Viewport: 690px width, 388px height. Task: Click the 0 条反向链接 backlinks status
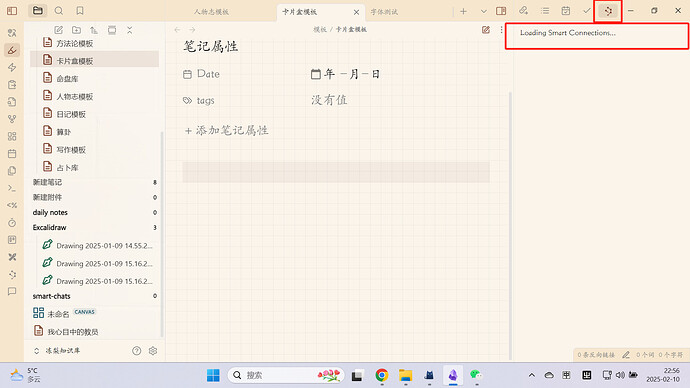(596, 355)
